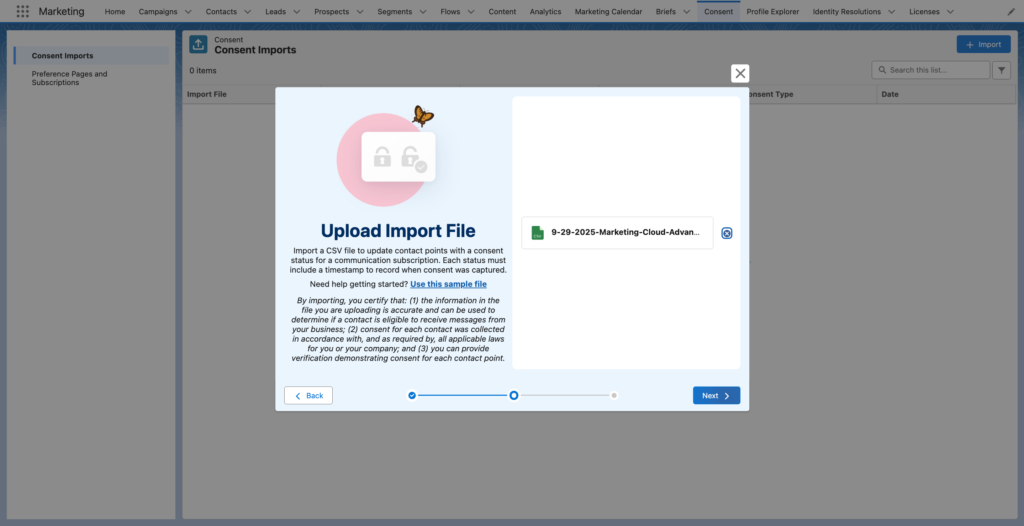Click the filter icon beside list search
Viewport: 1024px width, 526px height.
click(x=1001, y=70)
